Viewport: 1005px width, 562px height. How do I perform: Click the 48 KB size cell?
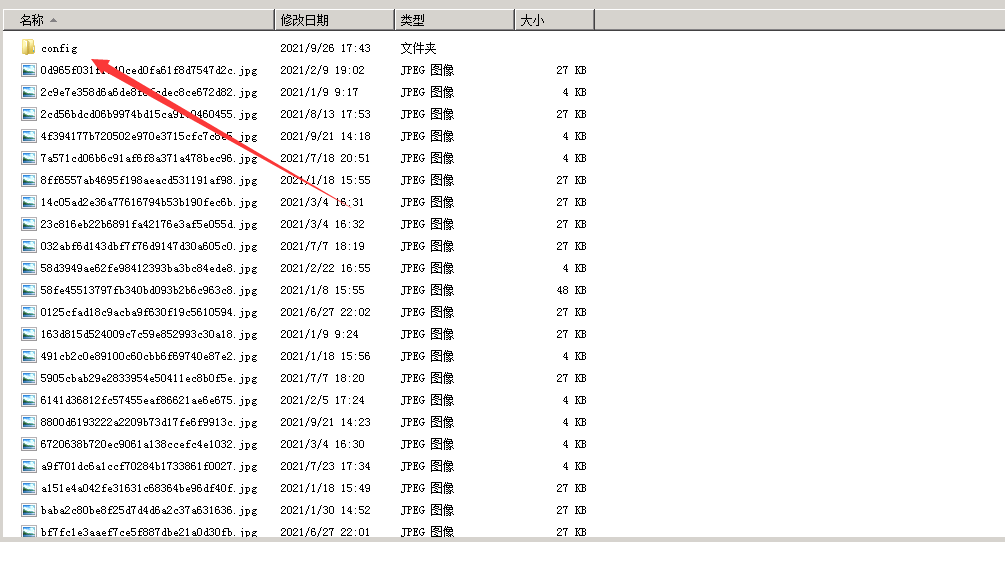coord(571,290)
